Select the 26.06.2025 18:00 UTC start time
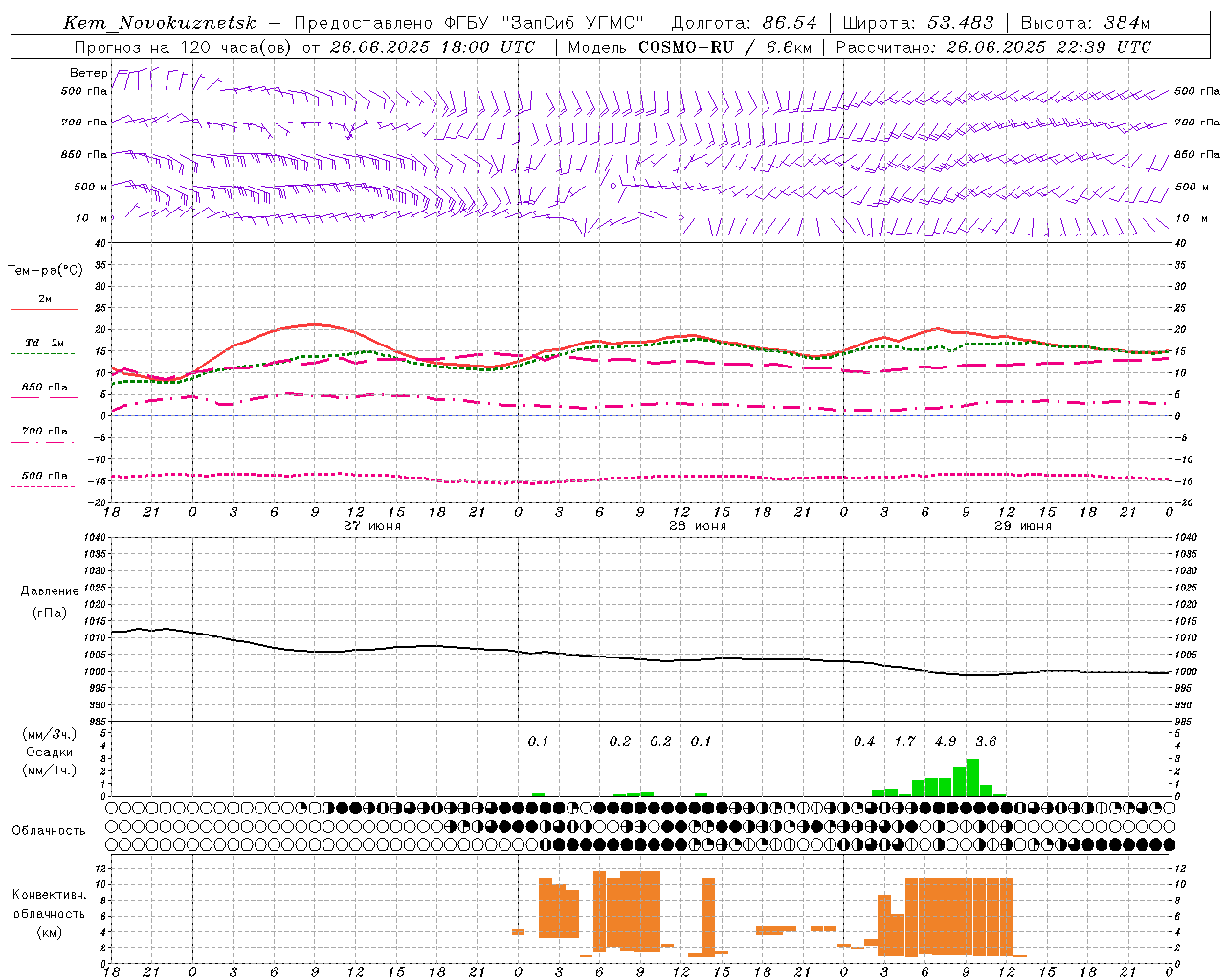Screen dimensions: 1225x980 click(x=433, y=47)
